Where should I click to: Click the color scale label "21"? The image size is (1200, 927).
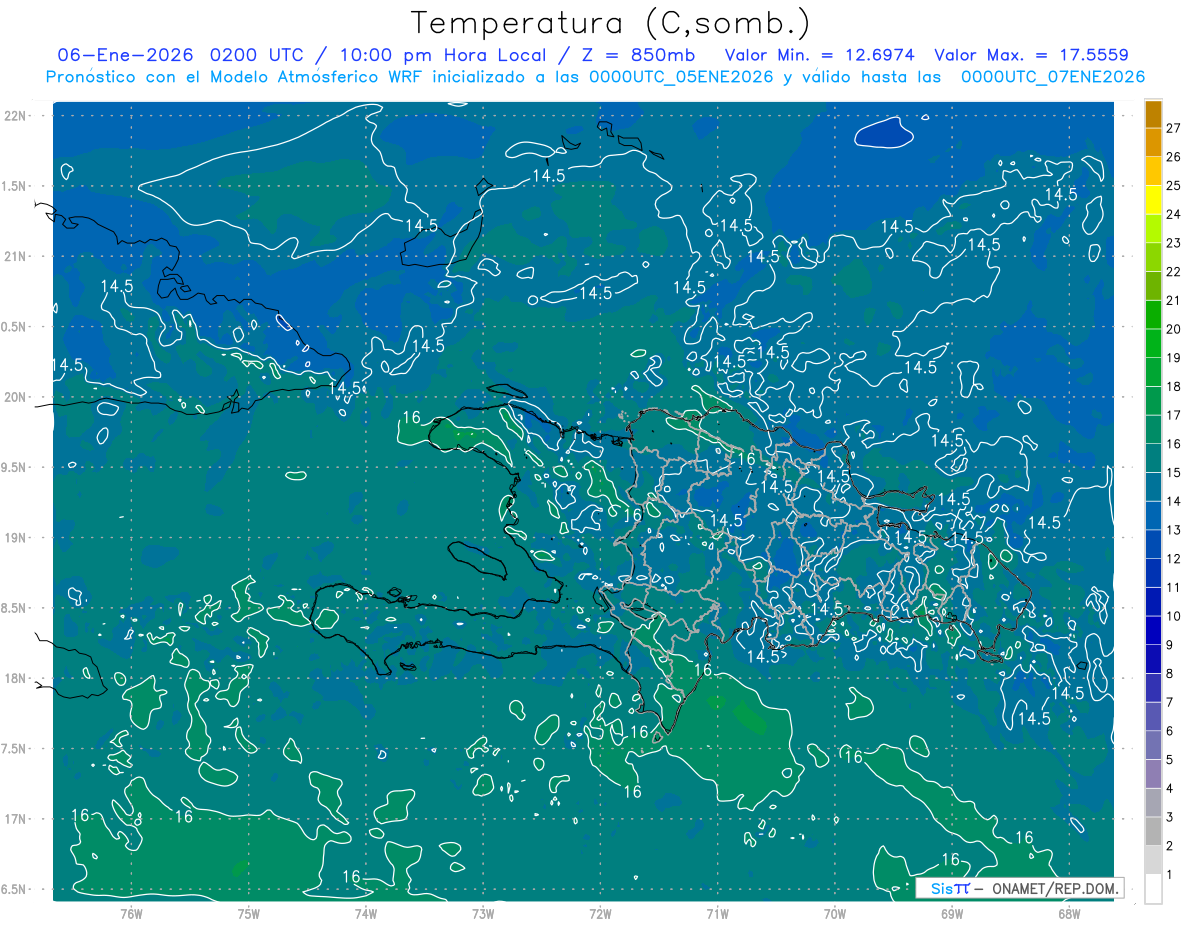click(1174, 300)
